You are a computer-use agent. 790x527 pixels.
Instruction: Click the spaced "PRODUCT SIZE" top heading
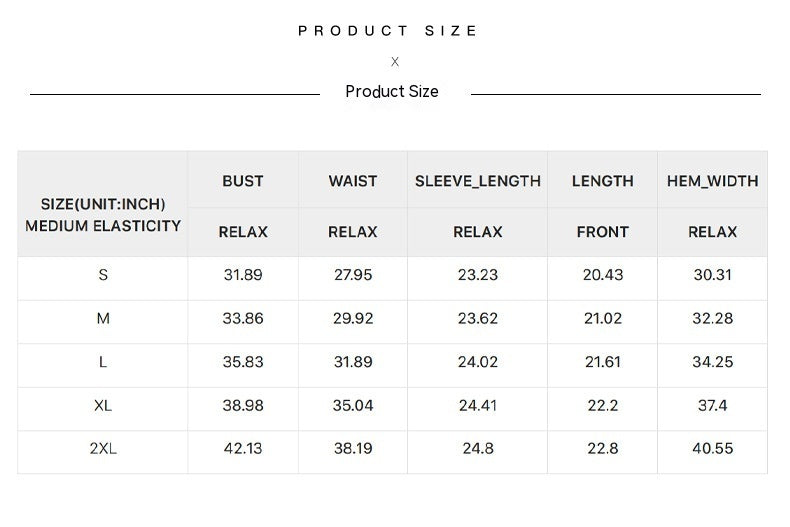pos(388,31)
